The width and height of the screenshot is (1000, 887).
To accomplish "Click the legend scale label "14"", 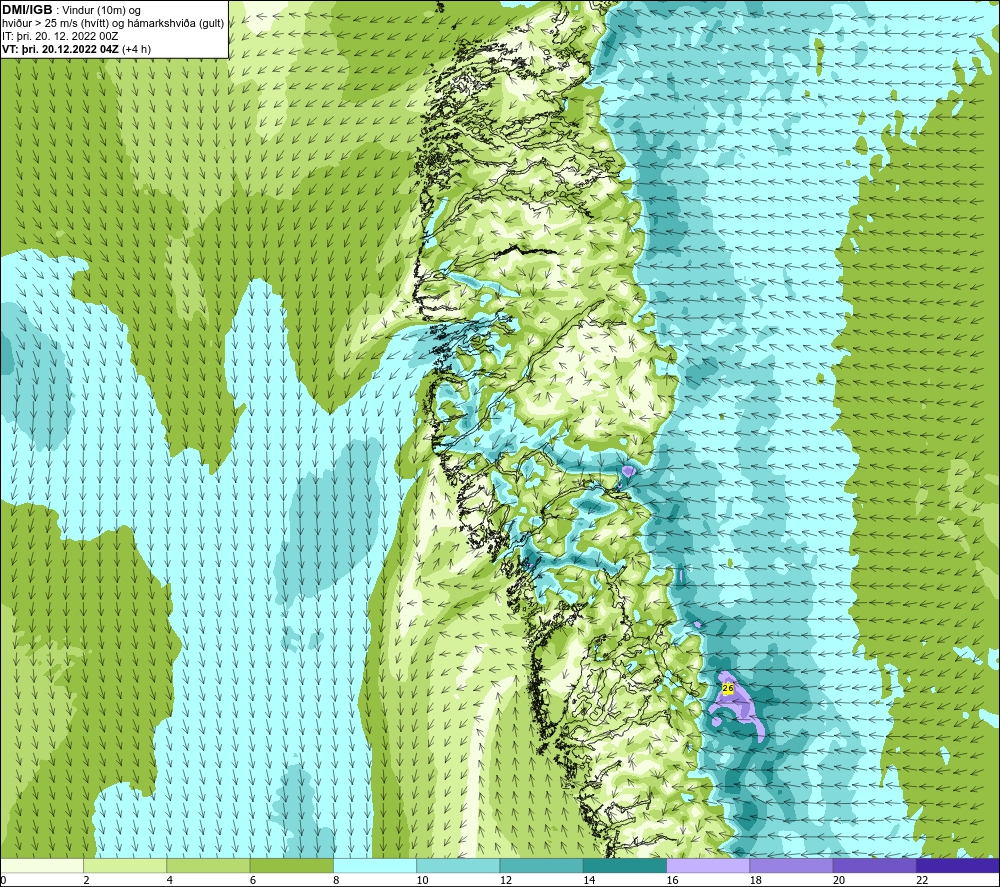I will point(589,881).
